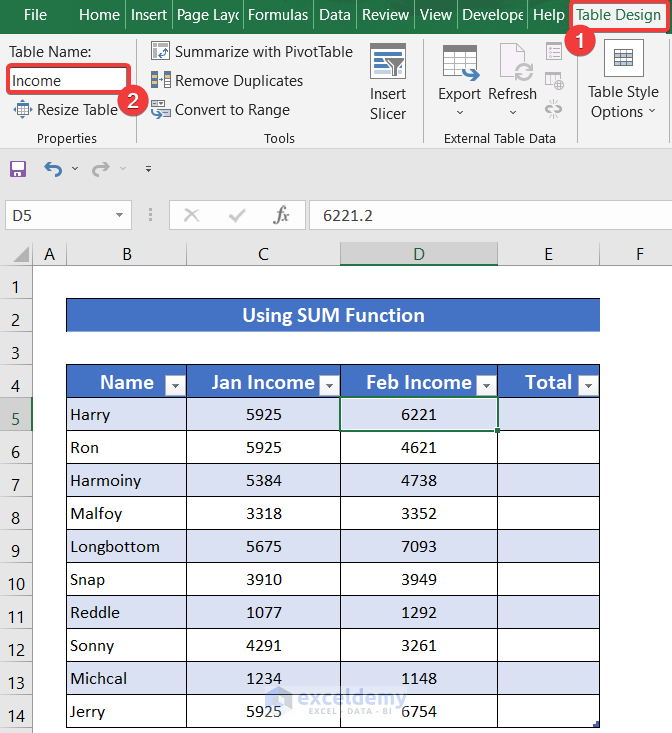The width and height of the screenshot is (672, 733).
Task: Click the Convert to Range icon
Action: 160,110
